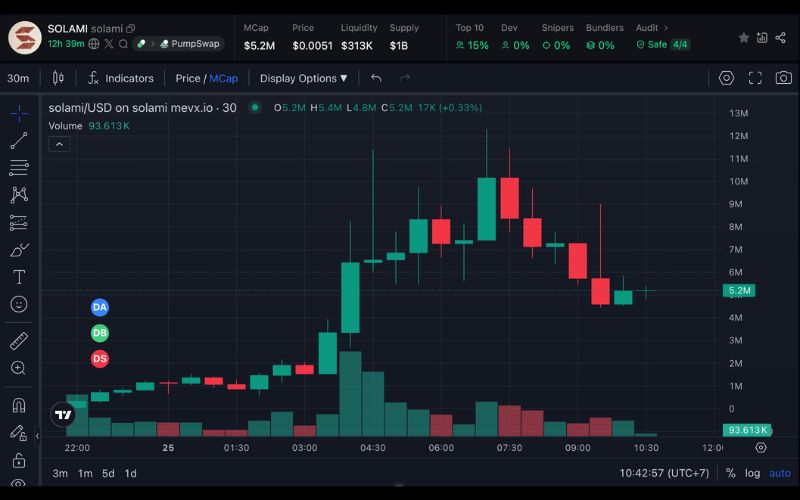Select the 1m date range
800x500 pixels.
85,473
